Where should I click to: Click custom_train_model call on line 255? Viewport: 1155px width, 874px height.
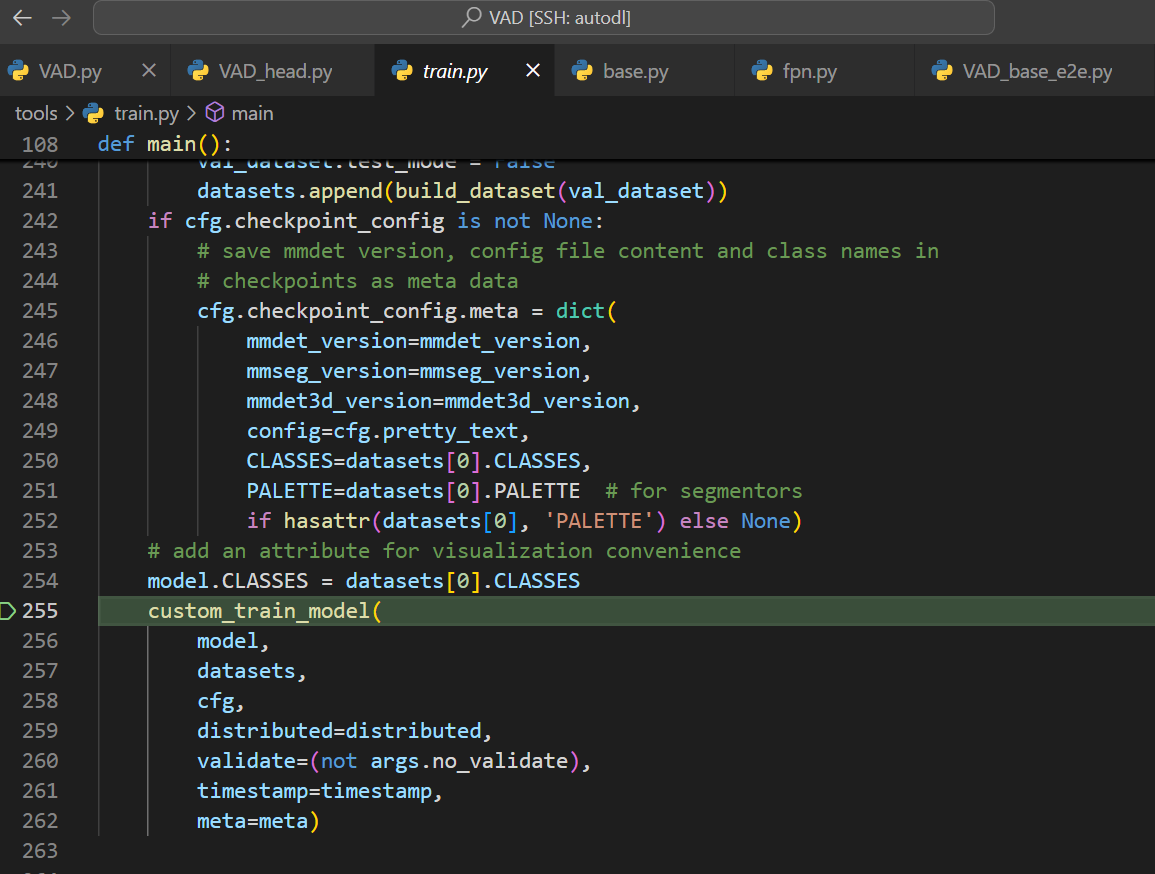pos(259,610)
